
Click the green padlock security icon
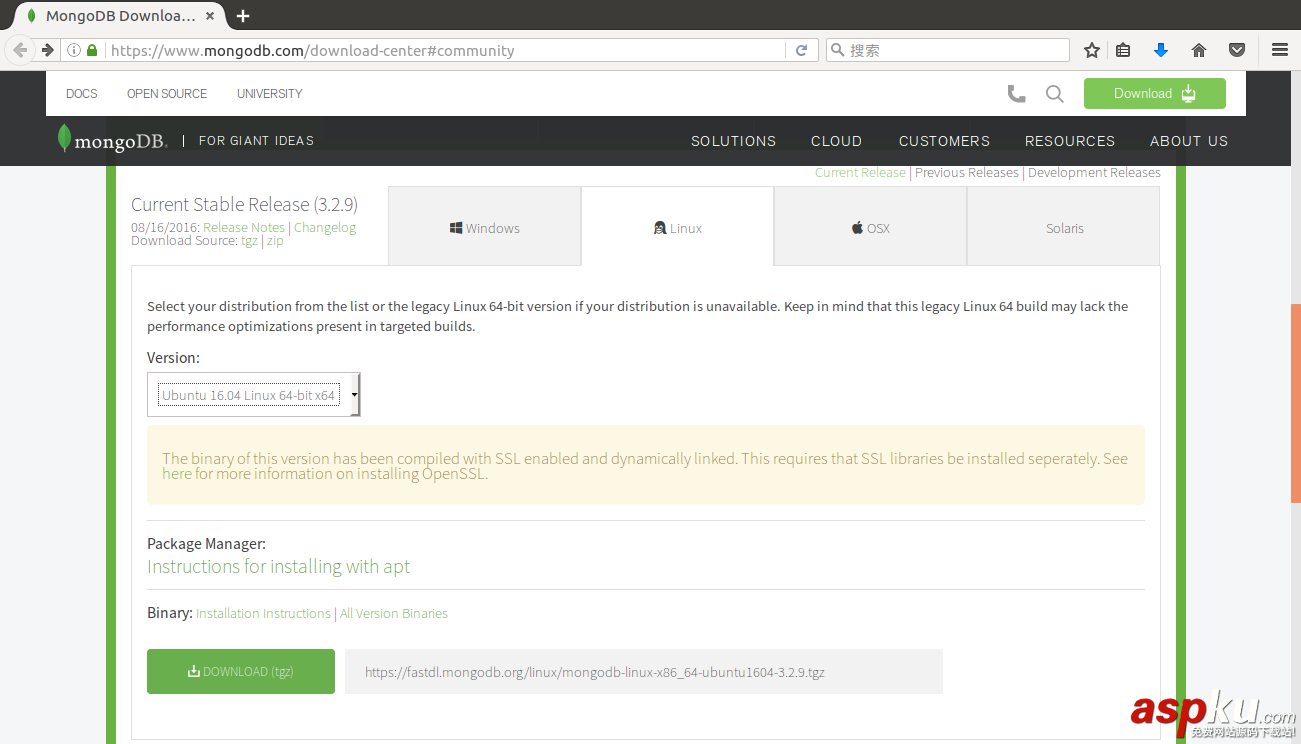tap(92, 50)
